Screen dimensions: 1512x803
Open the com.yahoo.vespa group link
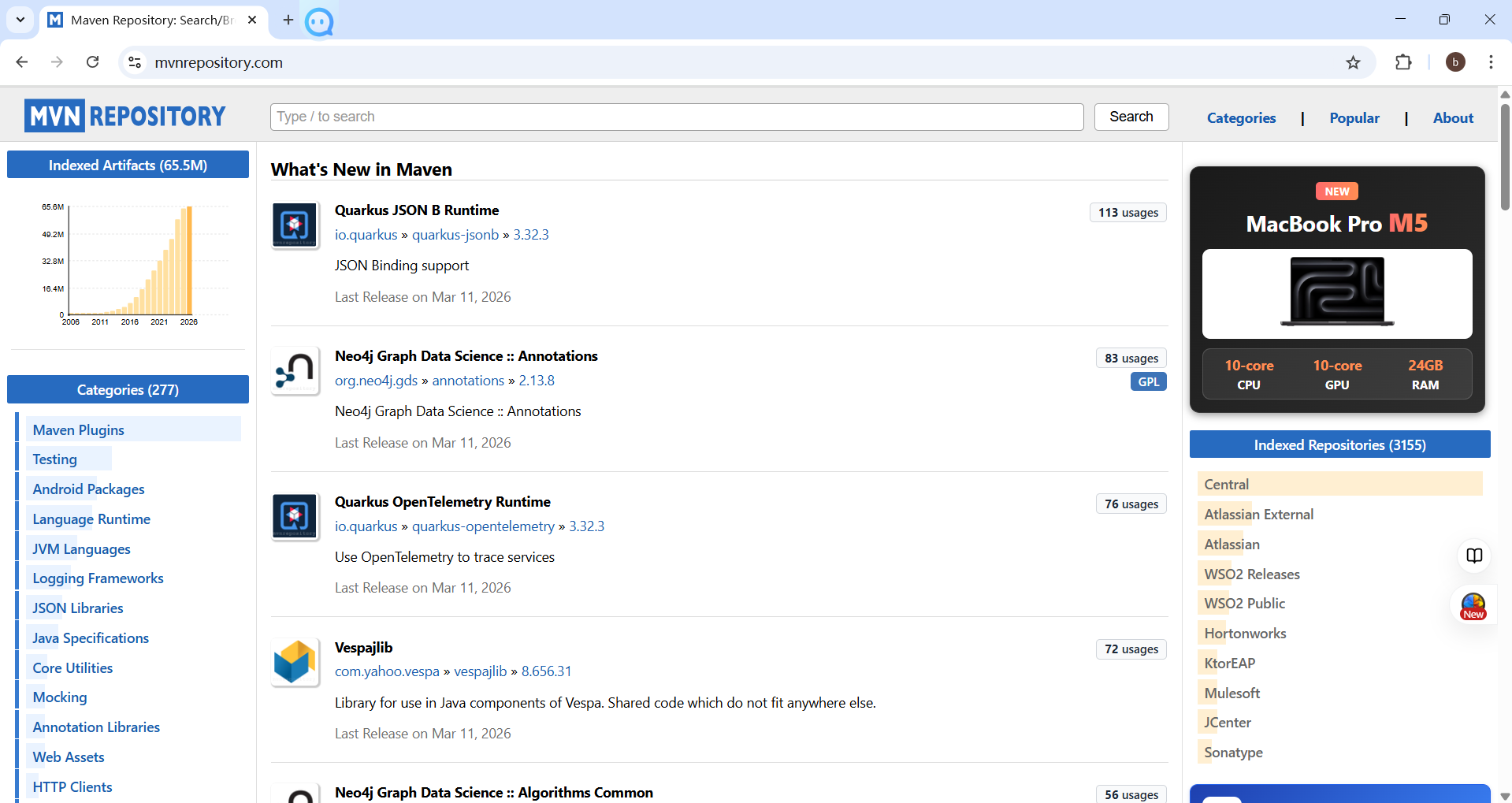click(x=387, y=671)
